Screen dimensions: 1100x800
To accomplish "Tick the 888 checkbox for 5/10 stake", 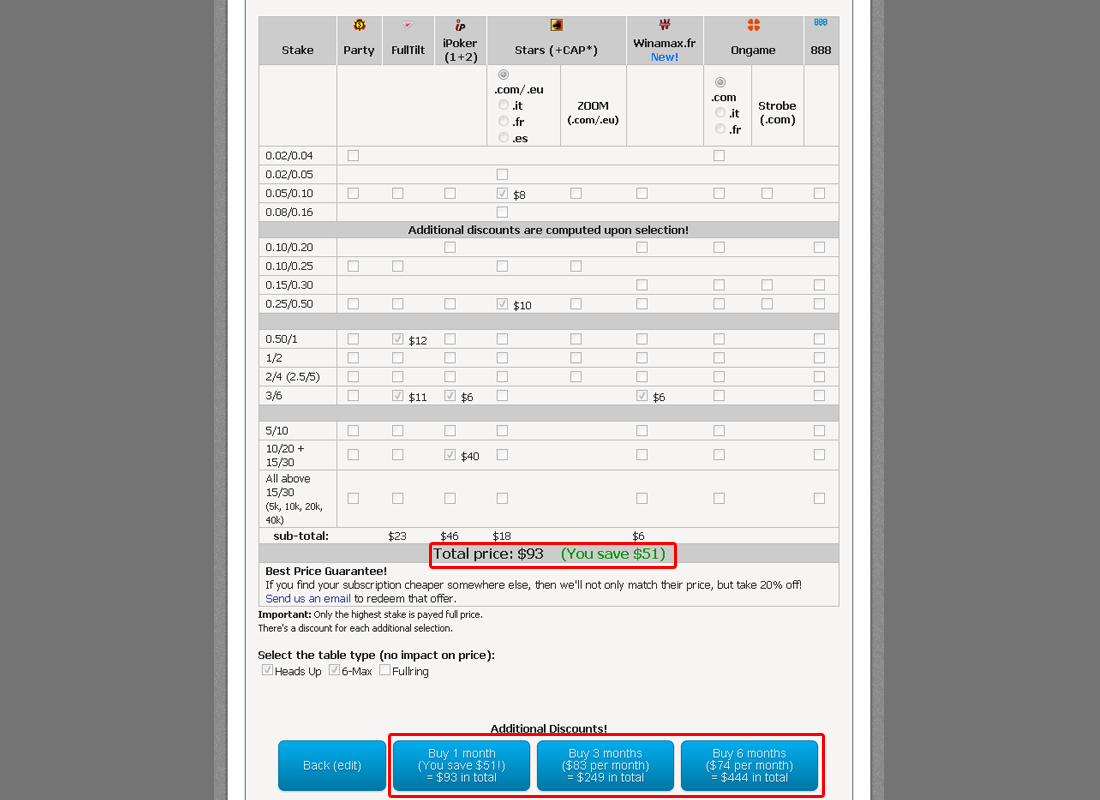I will (x=819, y=431).
